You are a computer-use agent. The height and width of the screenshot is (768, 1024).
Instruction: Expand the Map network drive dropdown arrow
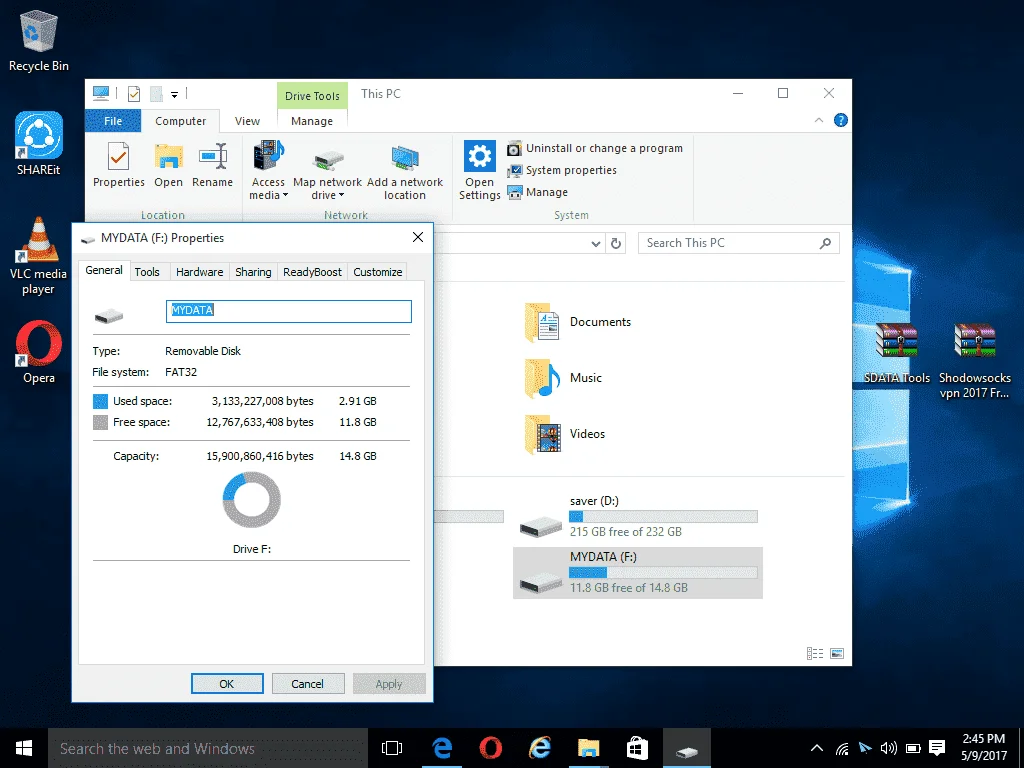click(341, 195)
